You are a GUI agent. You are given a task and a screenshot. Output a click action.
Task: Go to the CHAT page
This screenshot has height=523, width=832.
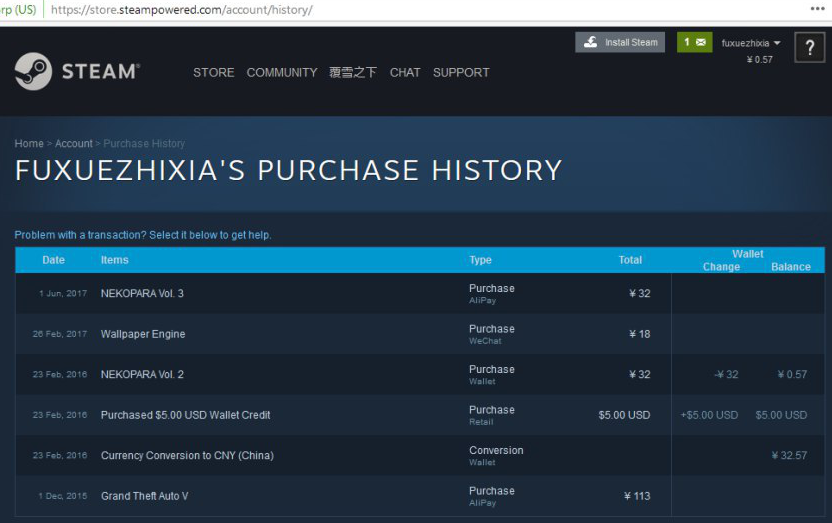coord(405,72)
